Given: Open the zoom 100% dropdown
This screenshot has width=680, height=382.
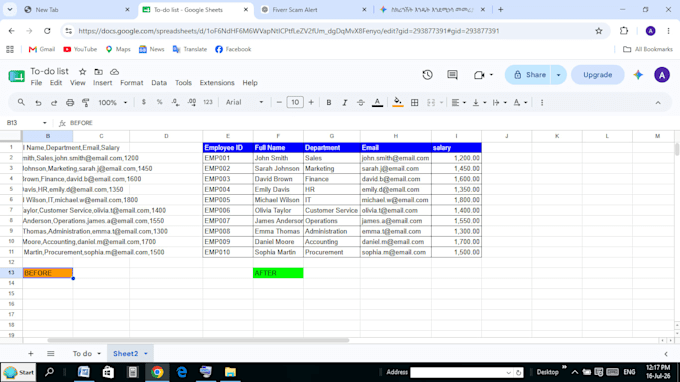Looking at the screenshot, I should [112, 102].
